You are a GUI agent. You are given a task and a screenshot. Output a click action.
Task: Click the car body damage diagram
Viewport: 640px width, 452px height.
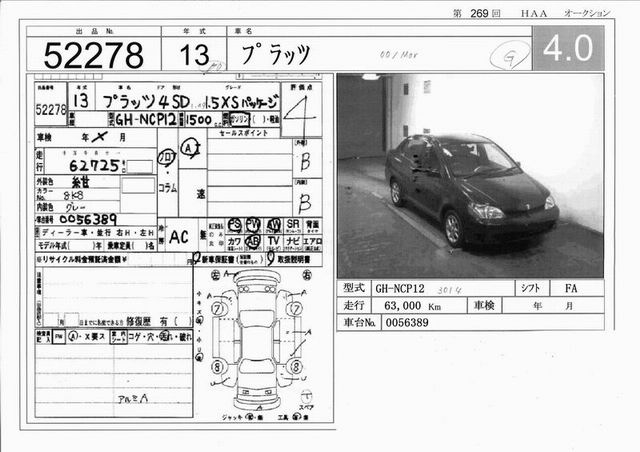[x=257, y=341]
